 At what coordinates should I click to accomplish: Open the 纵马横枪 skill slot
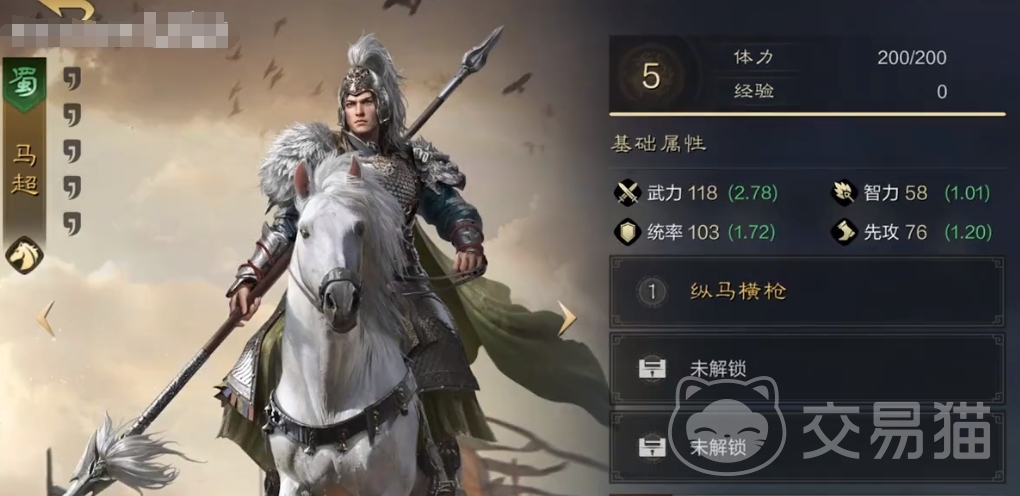[x=807, y=292]
